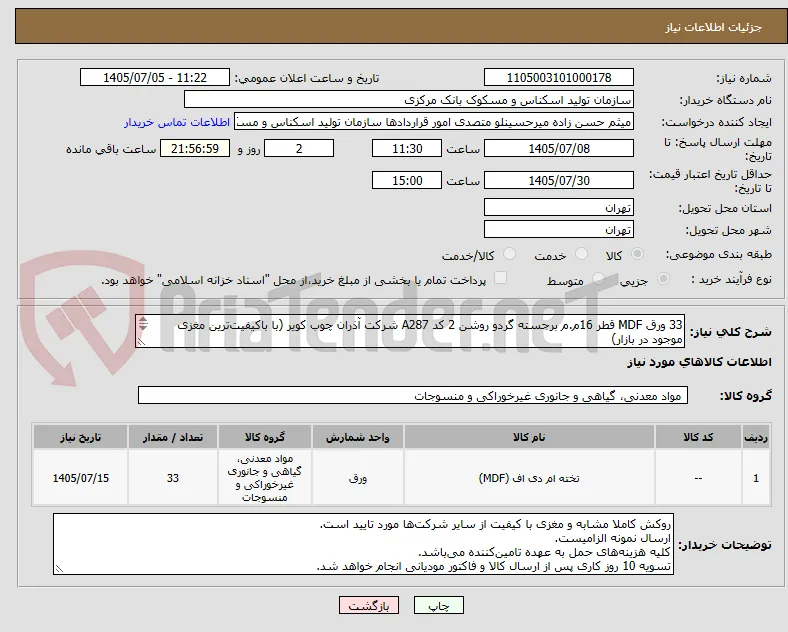Click the unit cell ورق
This screenshot has height=632, width=788.
(357, 478)
